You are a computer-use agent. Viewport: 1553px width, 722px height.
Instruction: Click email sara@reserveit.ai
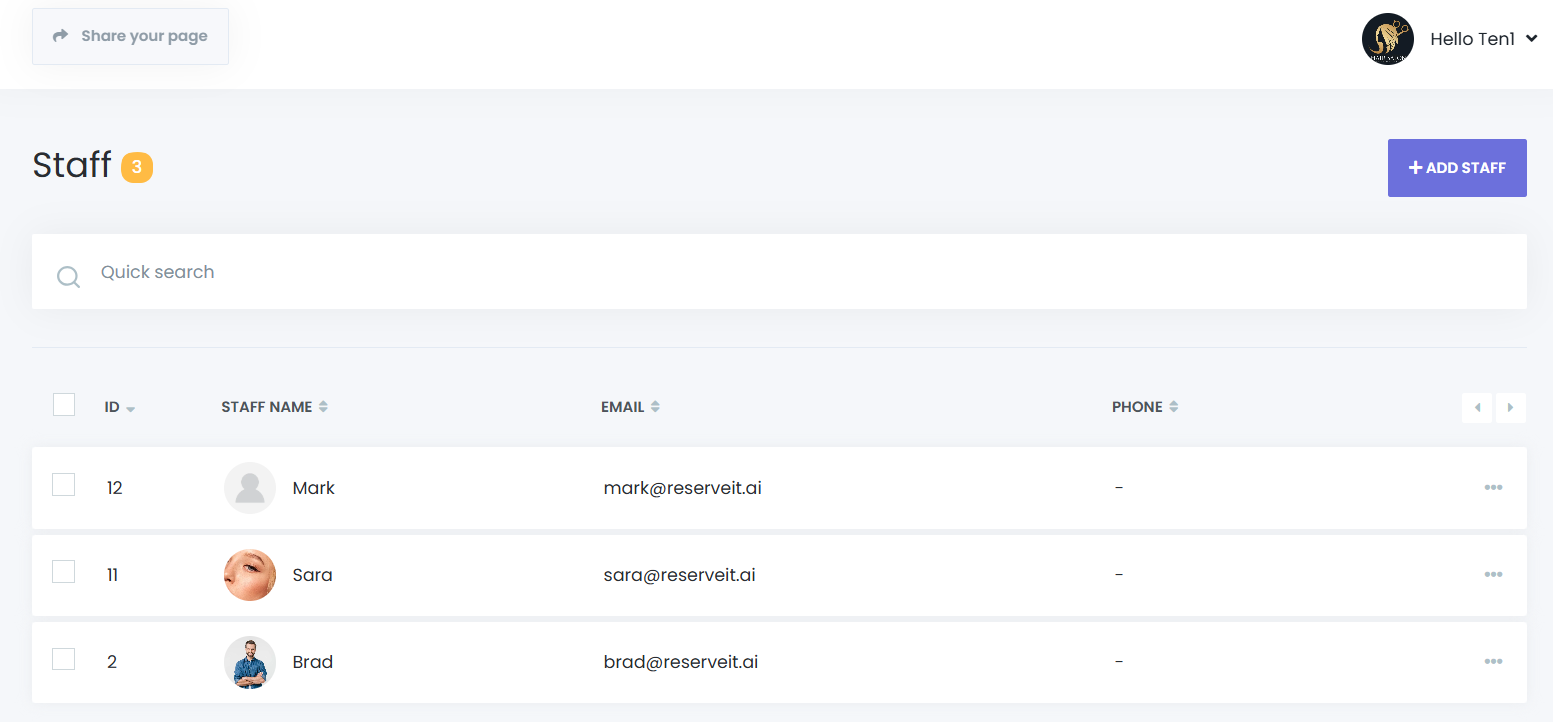679,575
